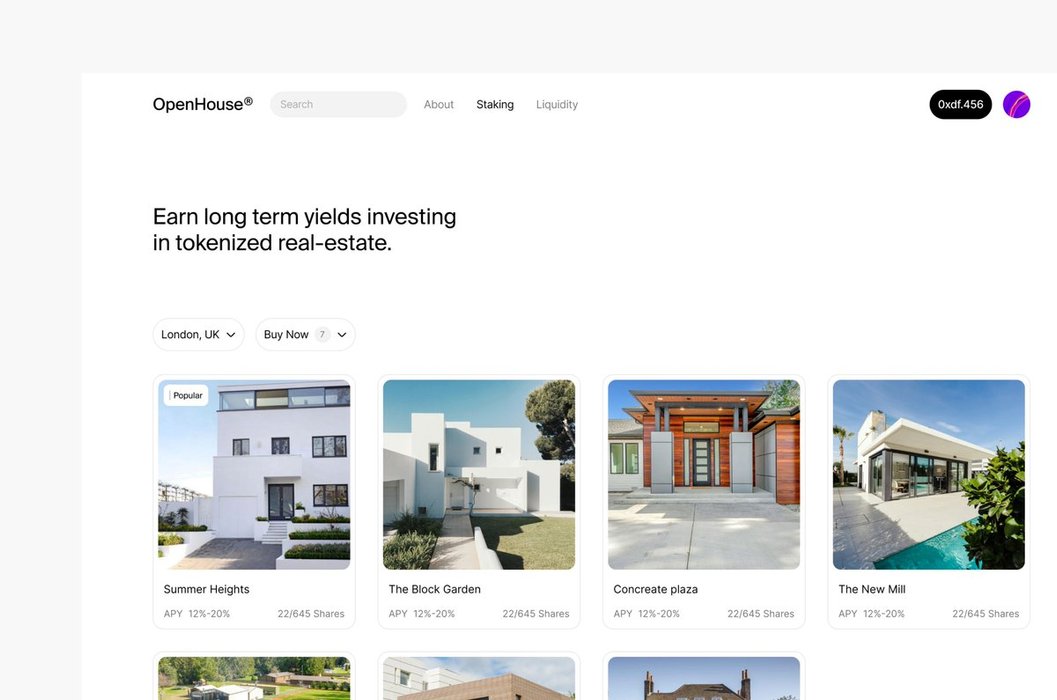Screen dimensions: 1057x700
Task: Go to the About page
Action: [x=438, y=105]
